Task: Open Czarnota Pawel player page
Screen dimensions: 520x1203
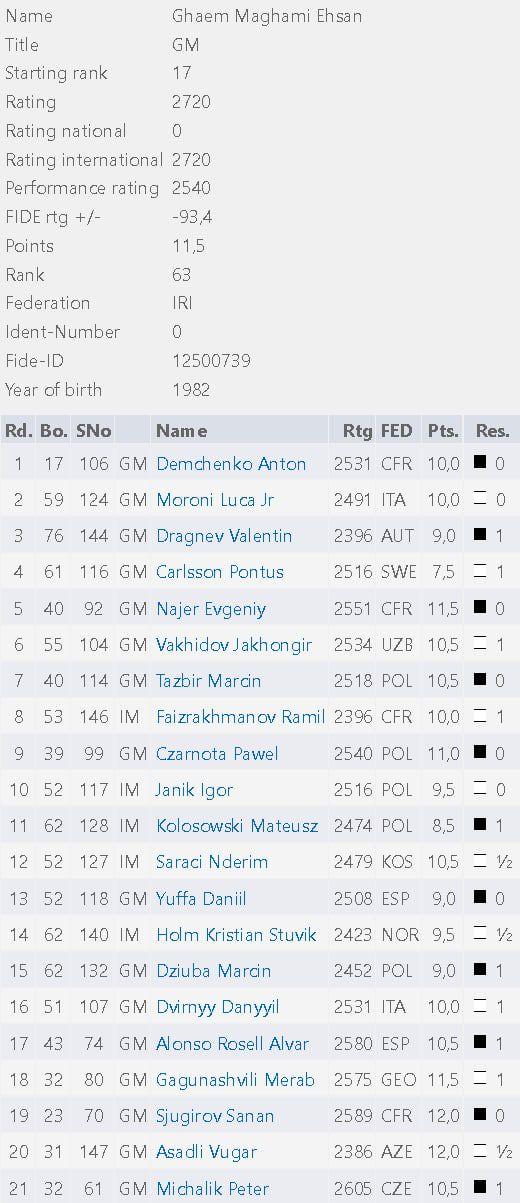Action: (x=217, y=754)
